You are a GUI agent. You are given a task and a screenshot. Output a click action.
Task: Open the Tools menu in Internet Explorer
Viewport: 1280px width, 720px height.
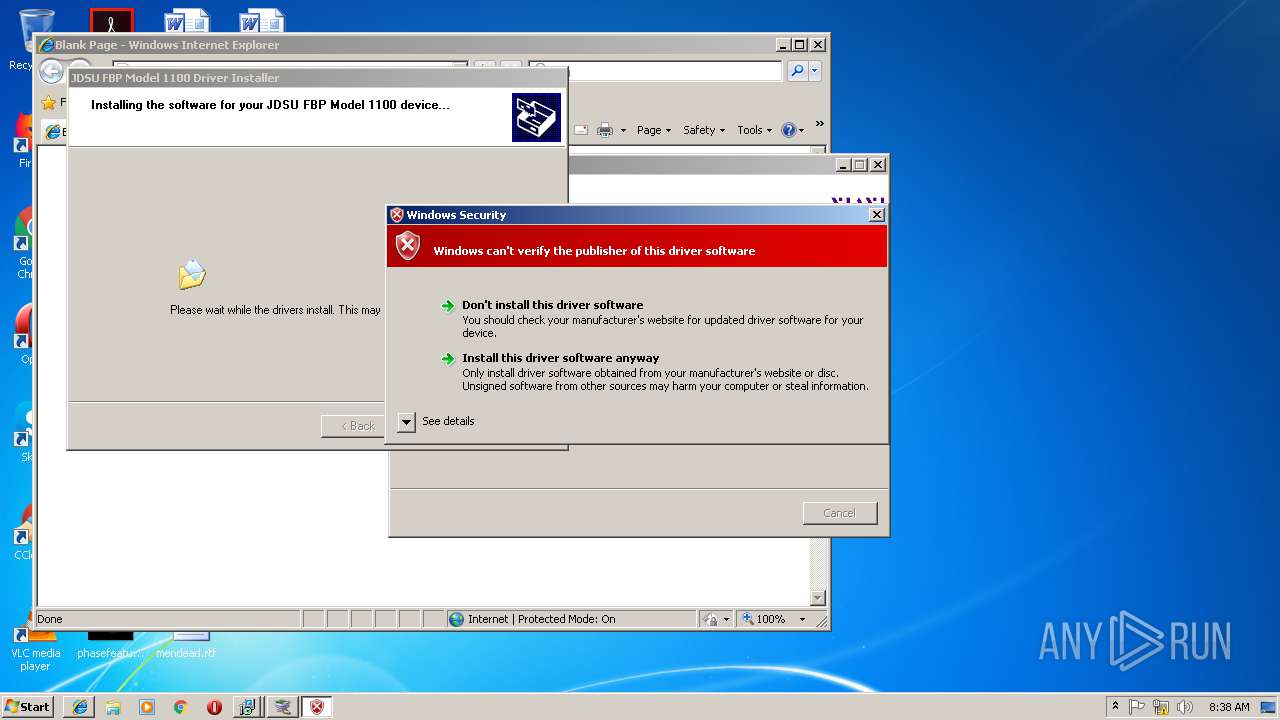[755, 130]
